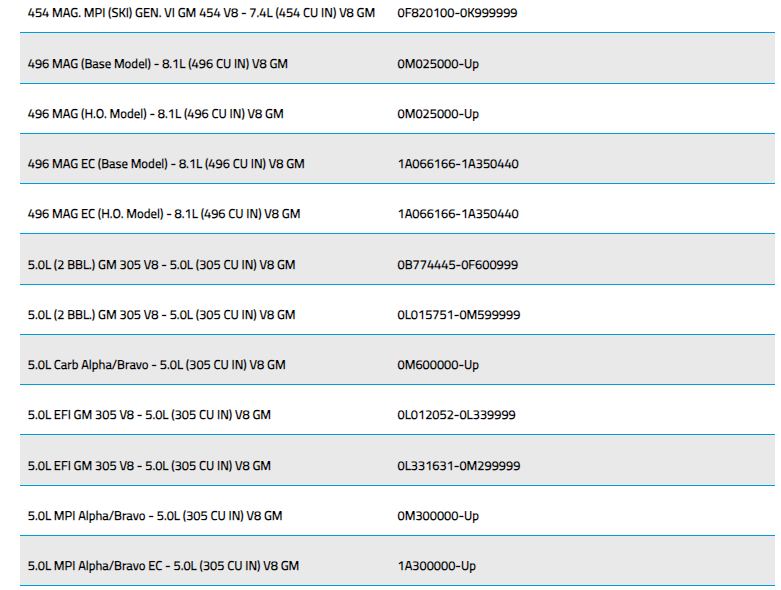Click serial range 0M300000-Up
Image resolution: width=781 pixels, height=590 pixels.
438,516
